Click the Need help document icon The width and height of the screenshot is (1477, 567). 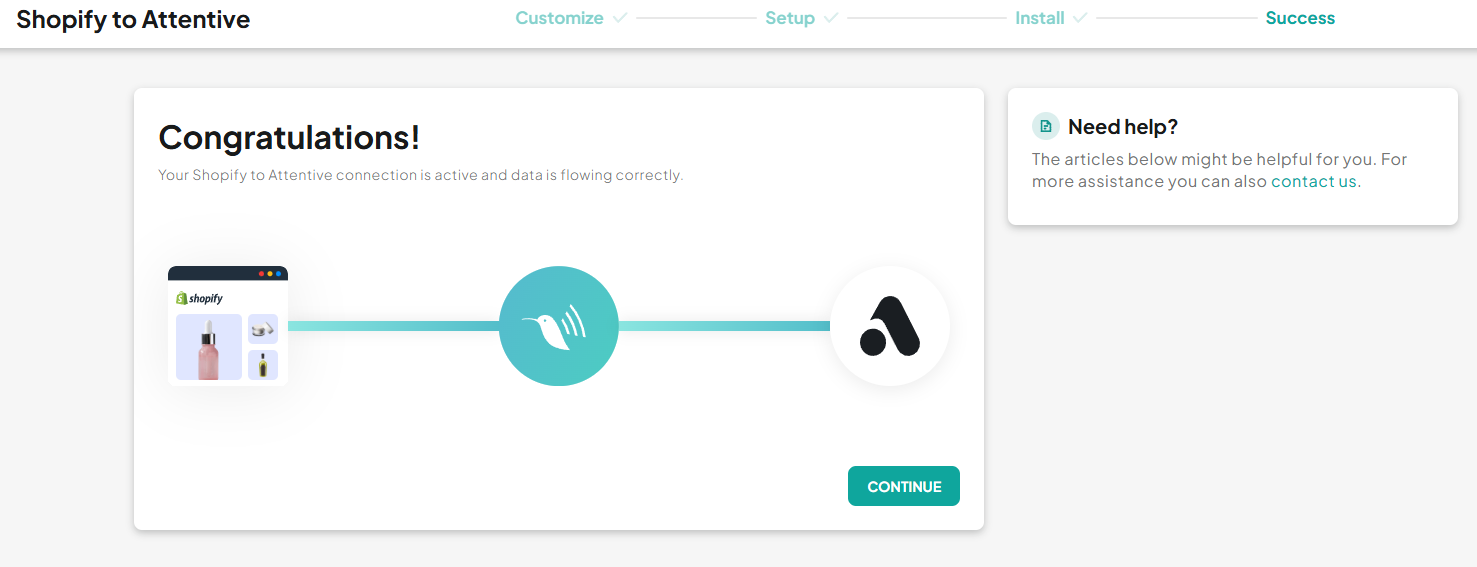pos(1045,126)
